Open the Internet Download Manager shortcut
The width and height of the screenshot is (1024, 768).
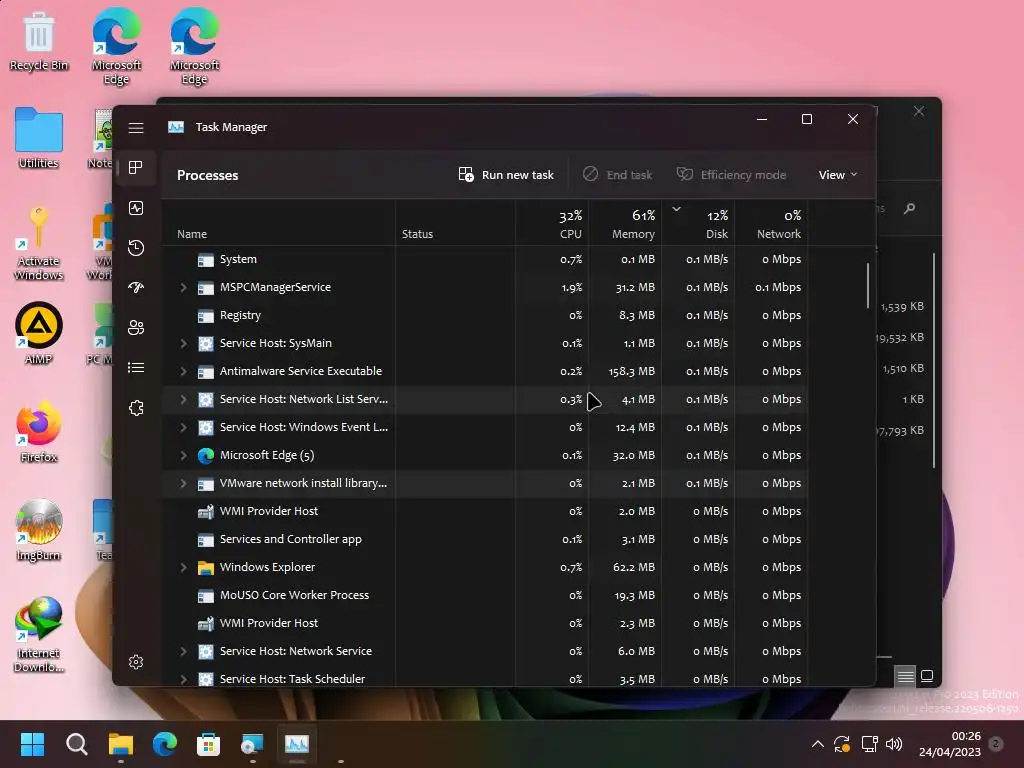[39, 634]
